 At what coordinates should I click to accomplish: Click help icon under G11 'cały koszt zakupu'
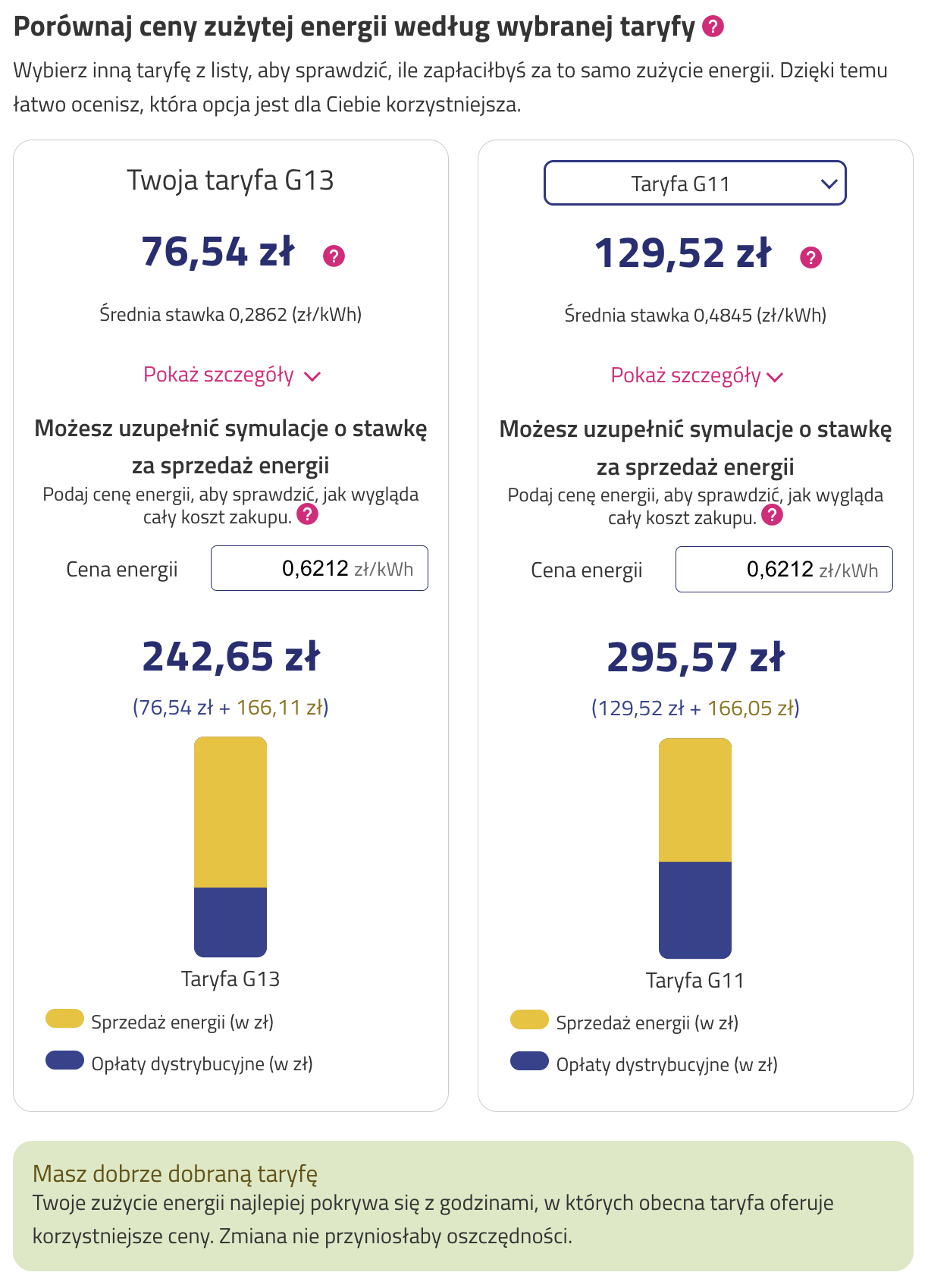point(772,516)
